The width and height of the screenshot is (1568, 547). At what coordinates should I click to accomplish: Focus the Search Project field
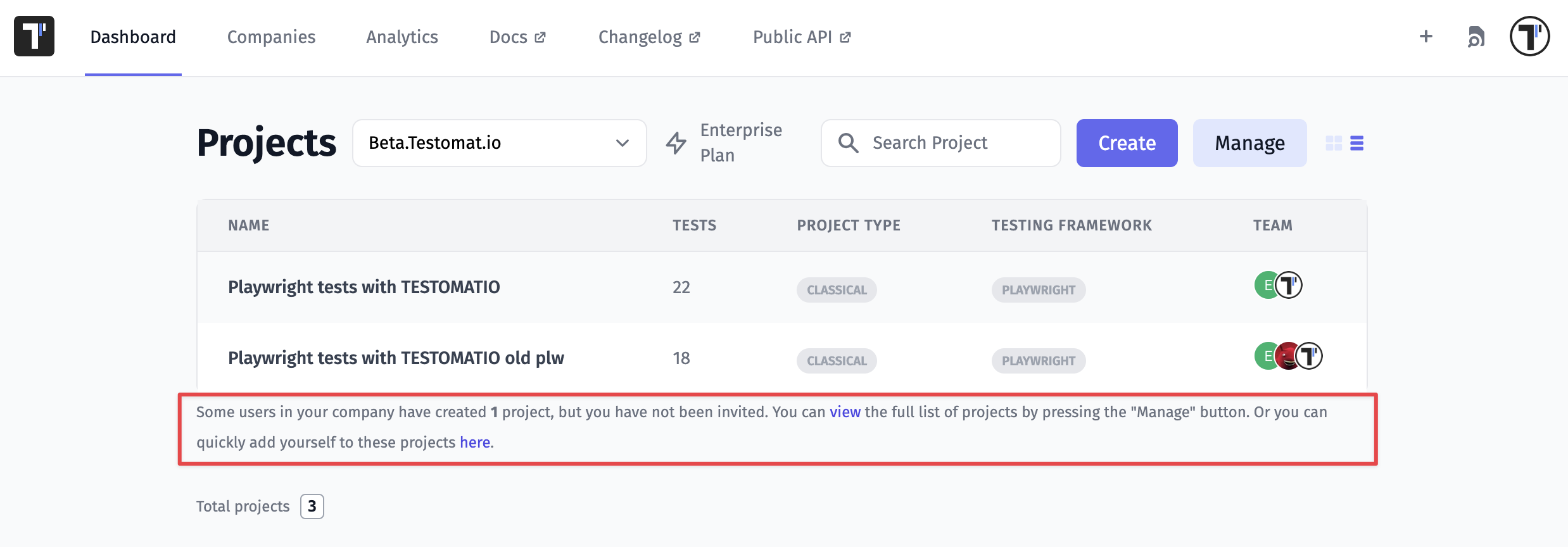(x=941, y=143)
